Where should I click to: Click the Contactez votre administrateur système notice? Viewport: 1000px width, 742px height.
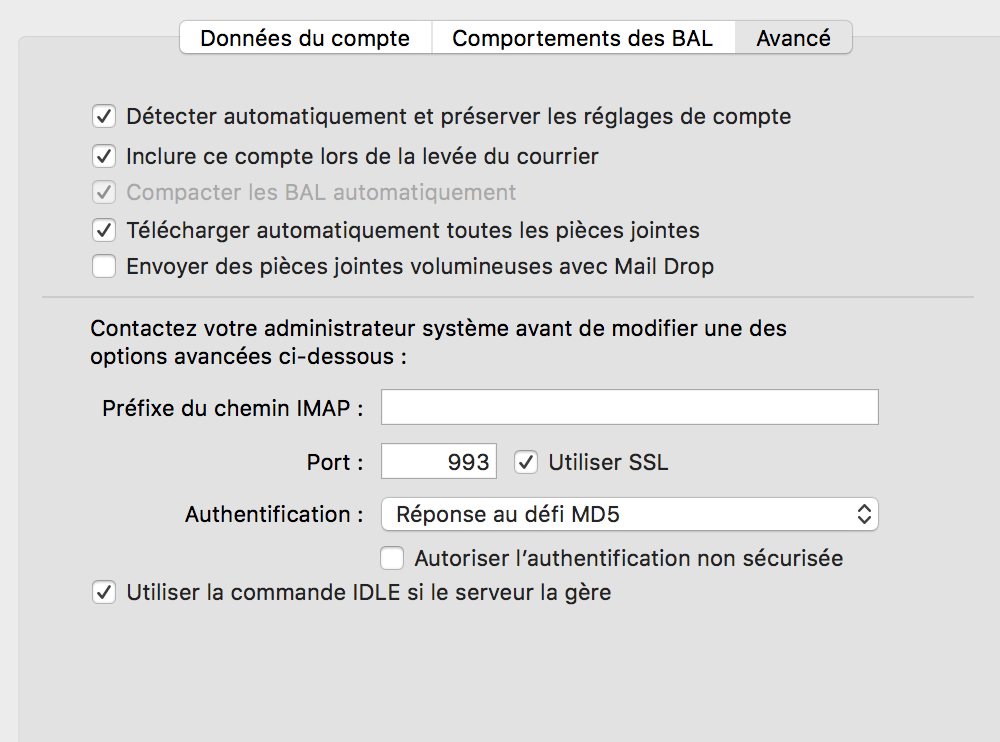pos(438,342)
